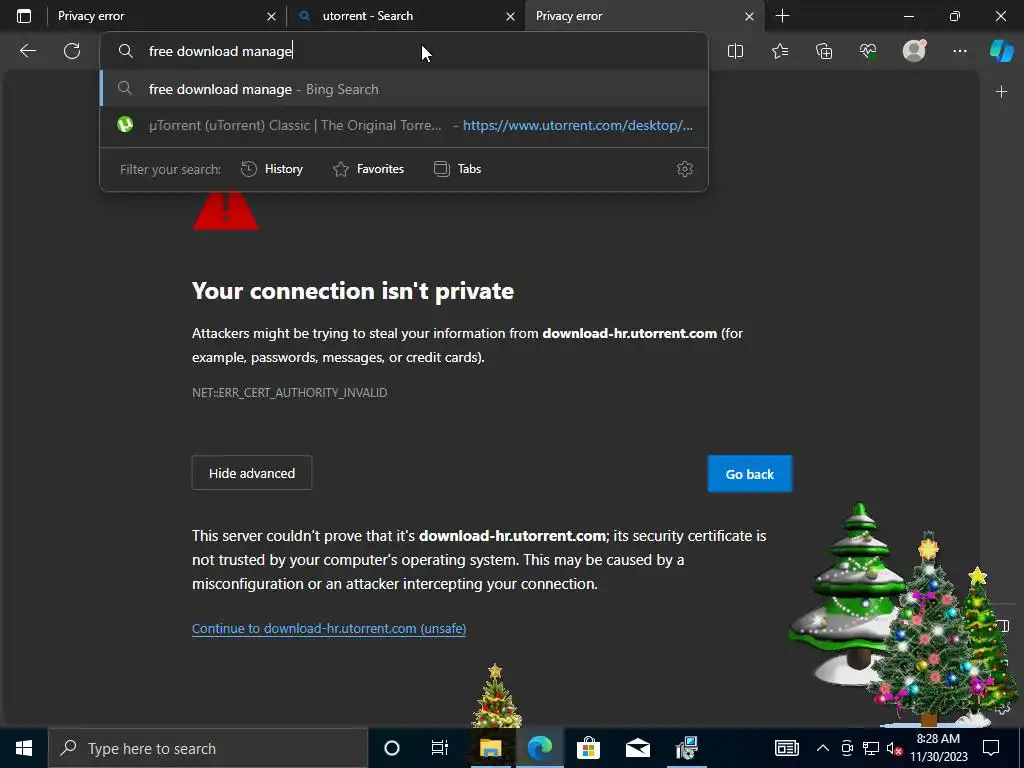Open the Windows Start menu
Viewport: 1024px width, 768px height.
[24, 748]
